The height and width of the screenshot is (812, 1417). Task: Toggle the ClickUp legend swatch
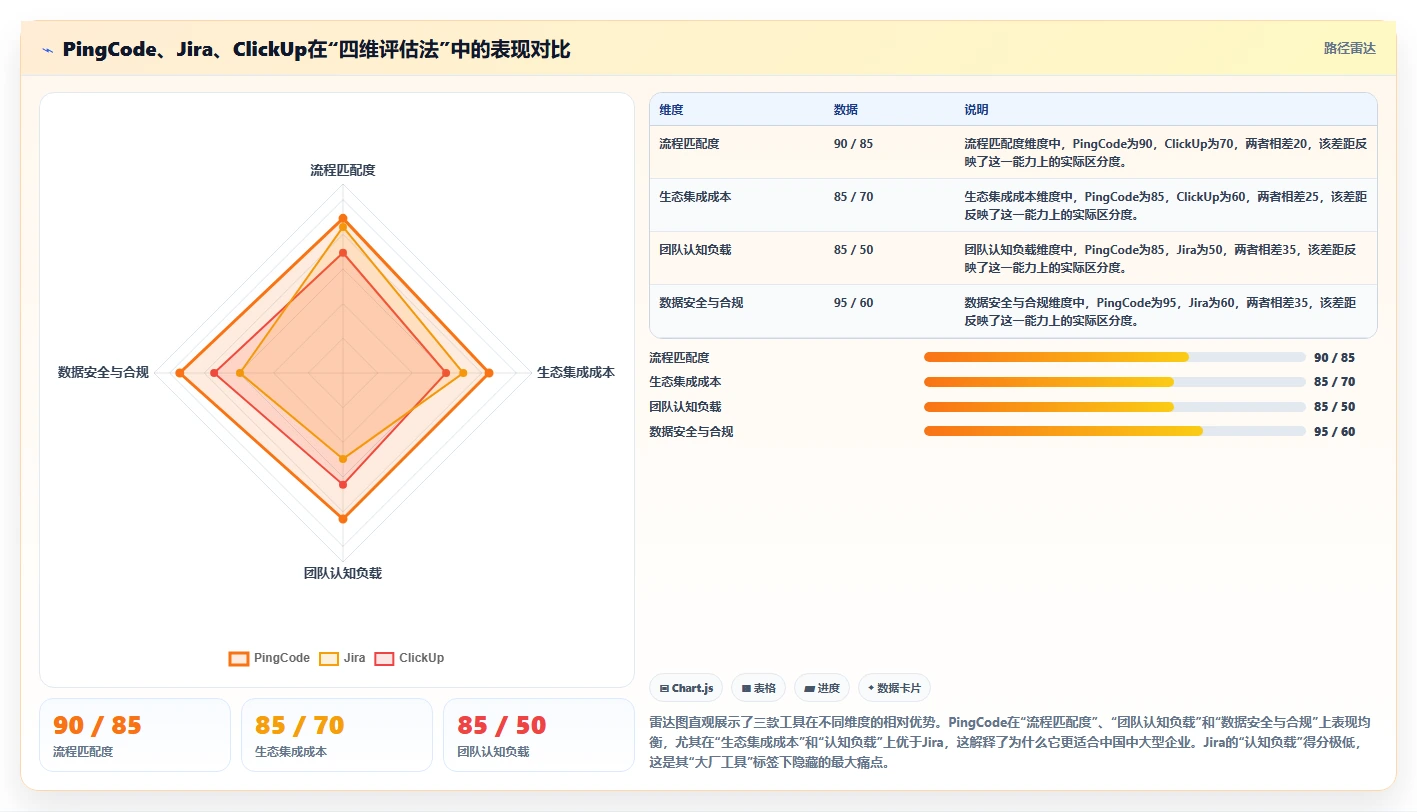[x=384, y=658]
